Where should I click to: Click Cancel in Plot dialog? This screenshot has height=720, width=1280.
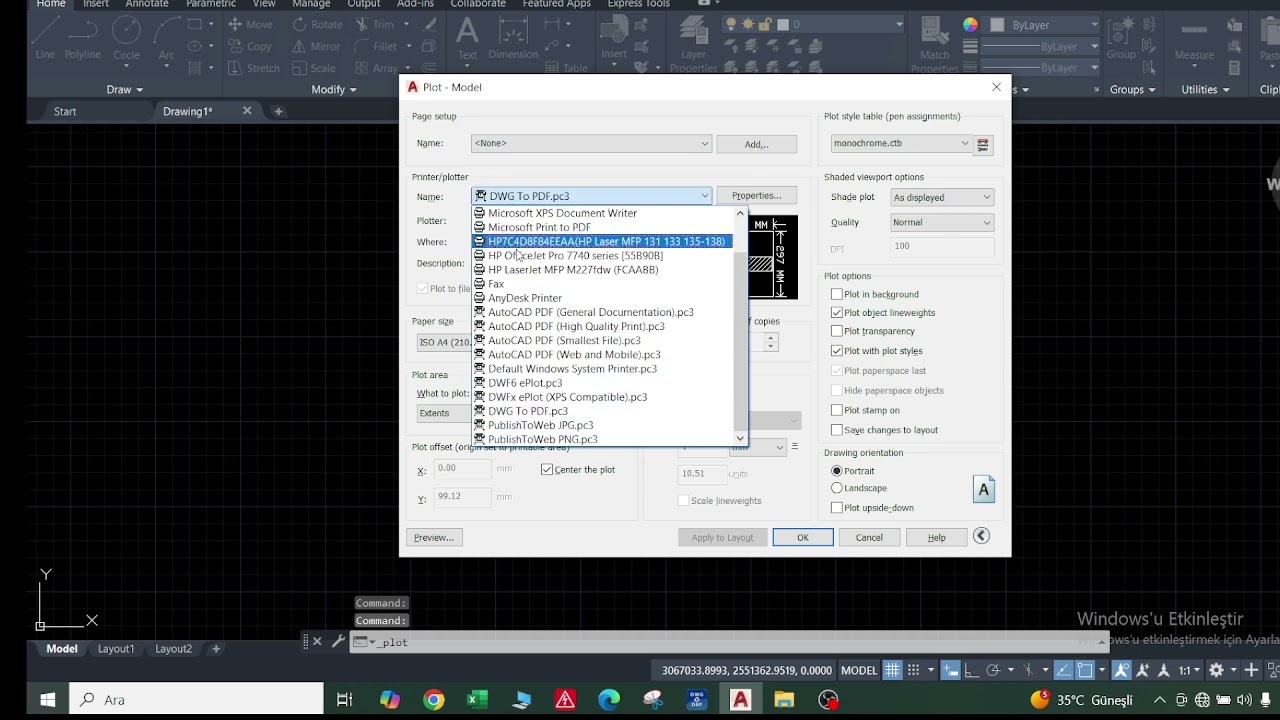point(869,538)
